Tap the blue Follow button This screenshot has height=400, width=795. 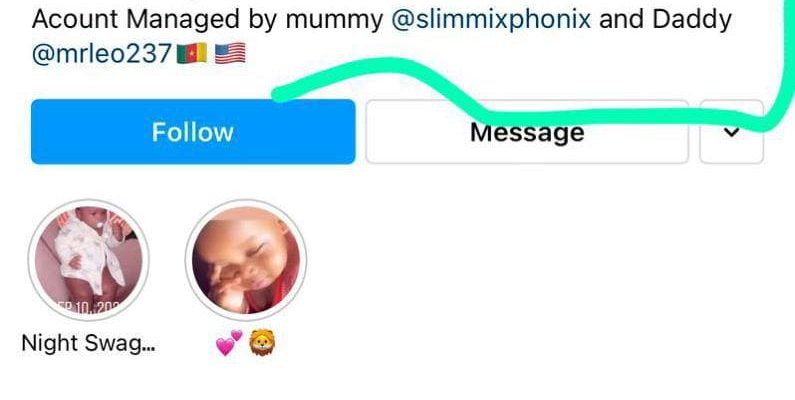tap(193, 132)
